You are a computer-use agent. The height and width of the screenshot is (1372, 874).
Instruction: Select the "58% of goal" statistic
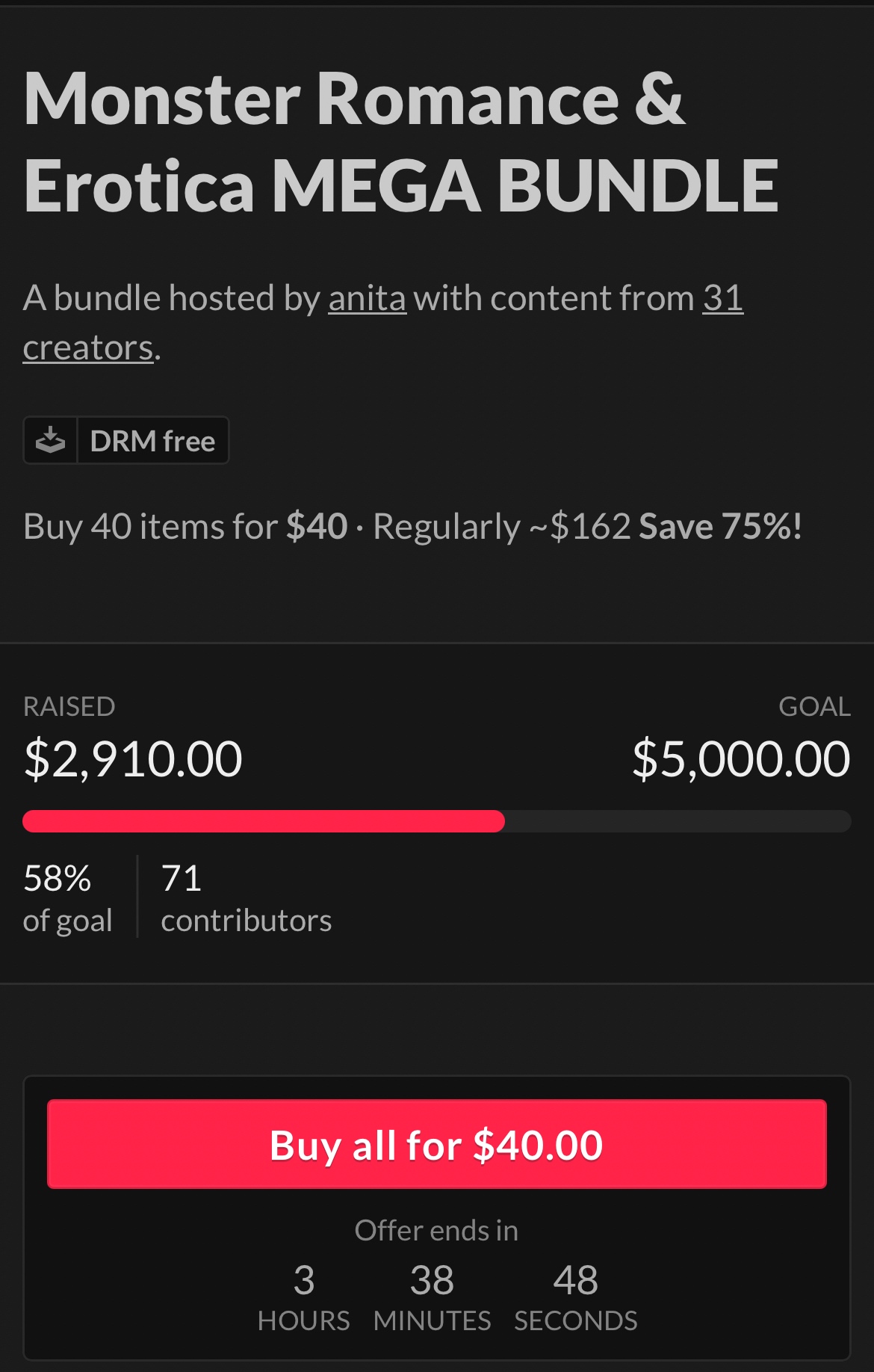tap(67, 897)
